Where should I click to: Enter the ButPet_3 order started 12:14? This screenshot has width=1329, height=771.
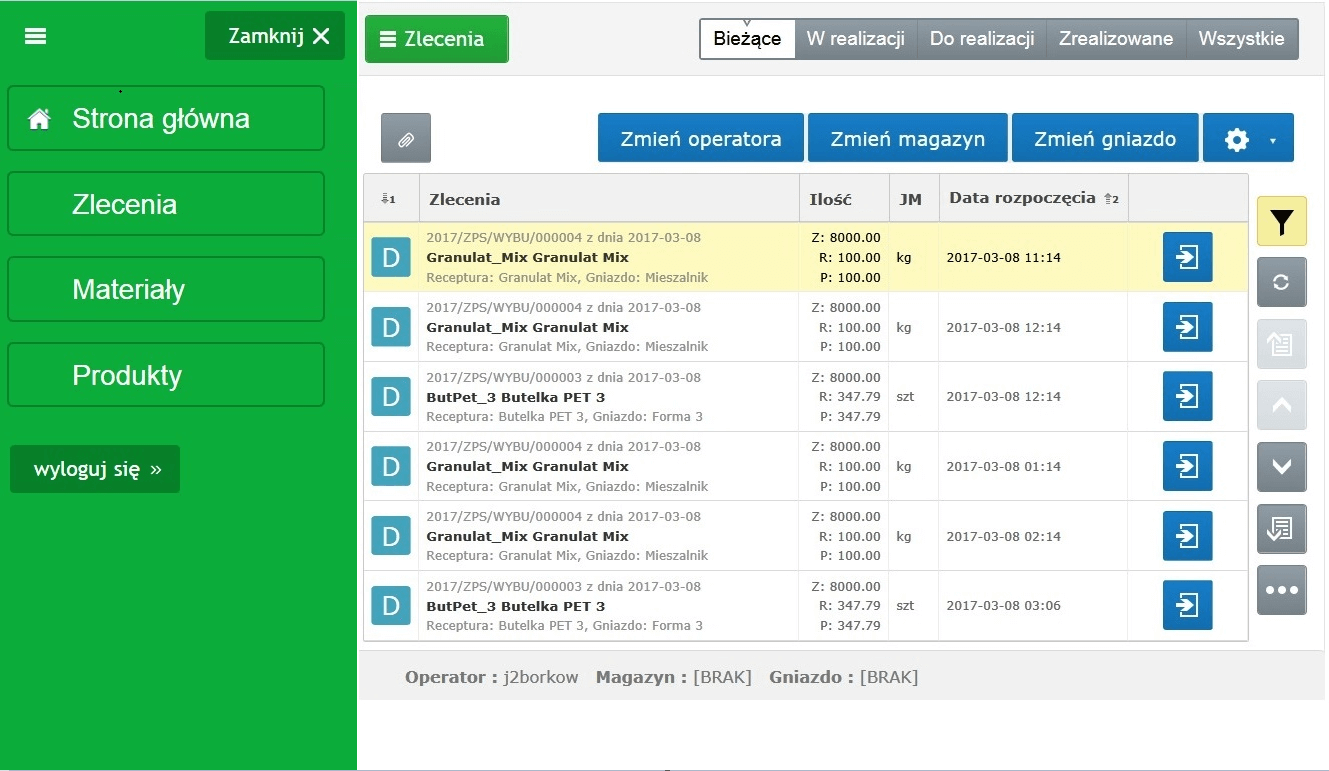click(x=1188, y=396)
